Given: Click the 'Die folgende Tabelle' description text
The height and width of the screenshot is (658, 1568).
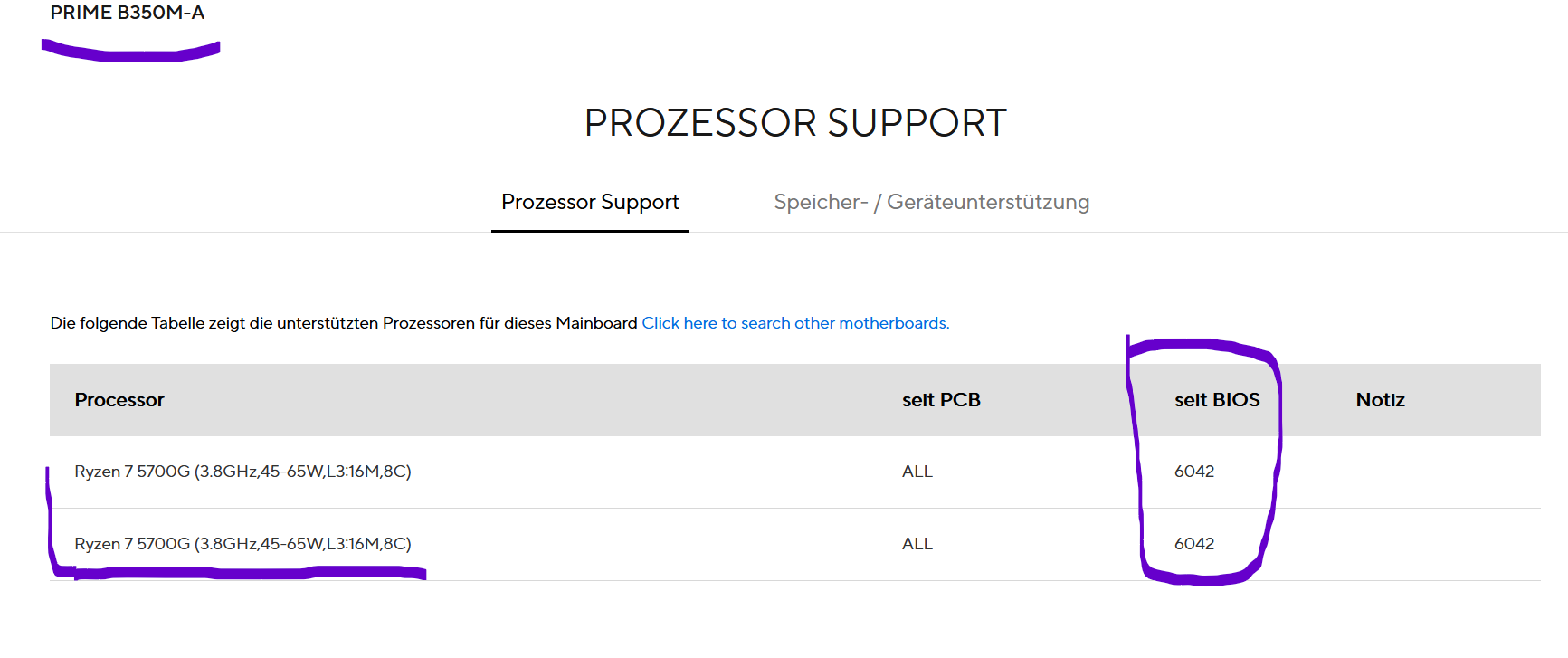Looking at the screenshot, I should coord(271,323).
